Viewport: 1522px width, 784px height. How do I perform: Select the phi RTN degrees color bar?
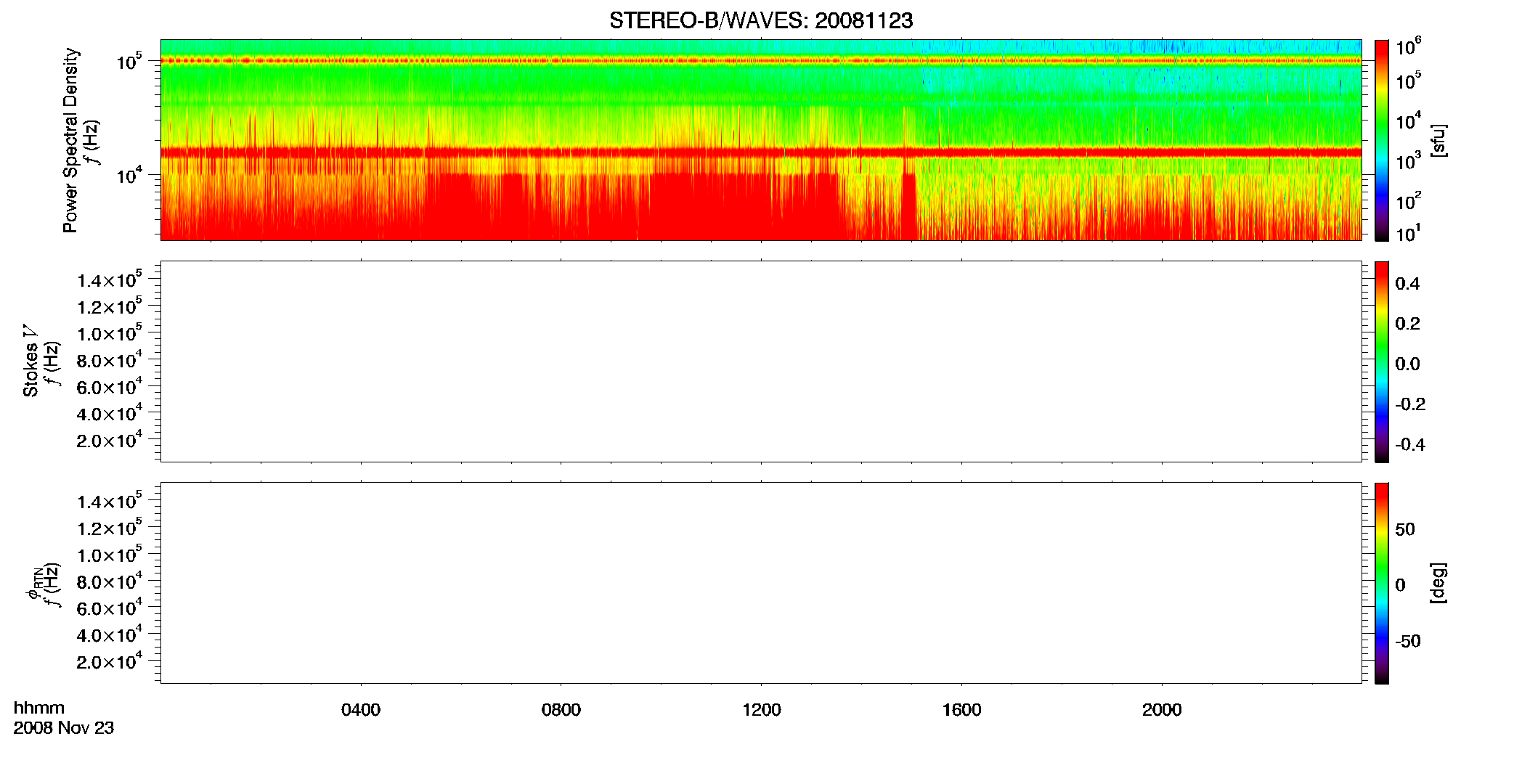click(x=1382, y=583)
